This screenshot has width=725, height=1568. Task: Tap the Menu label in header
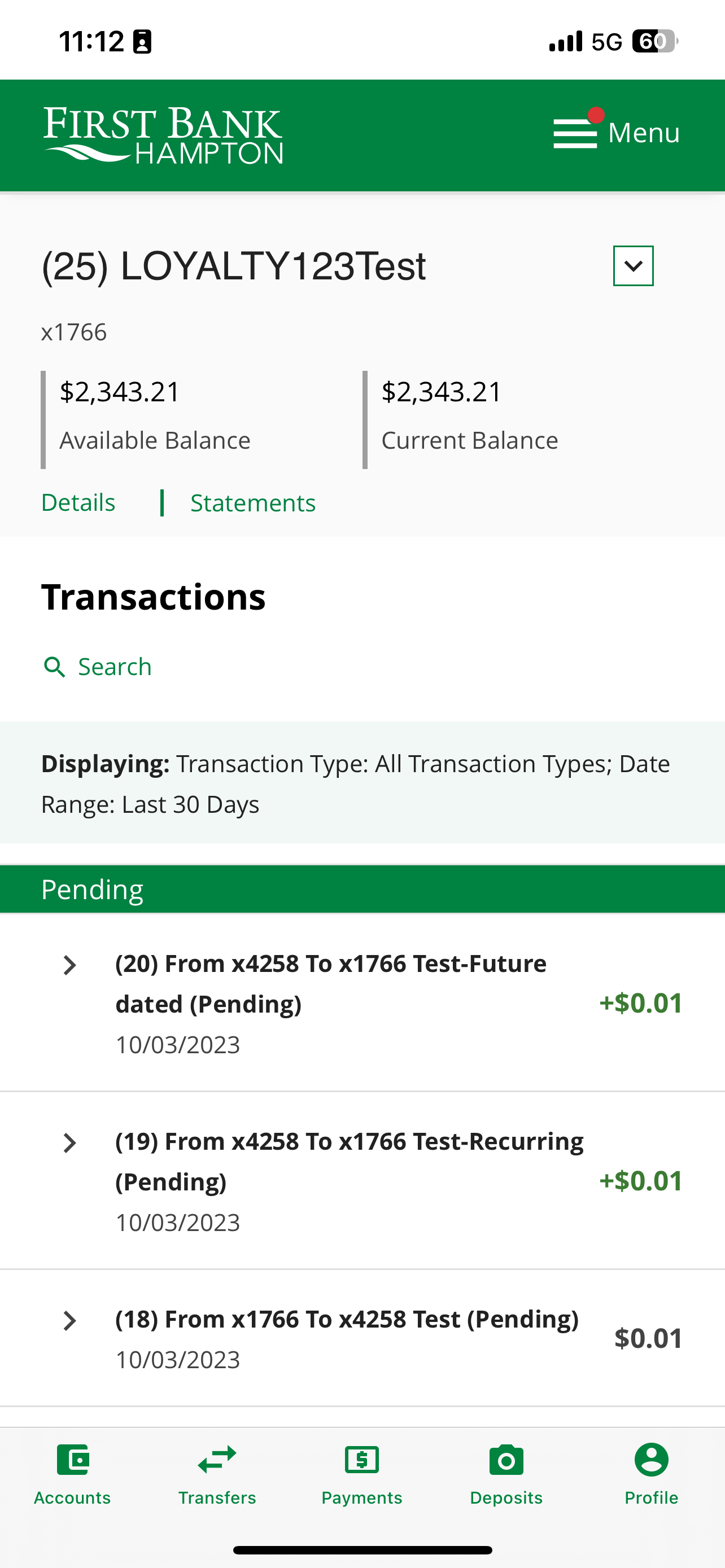click(x=644, y=133)
